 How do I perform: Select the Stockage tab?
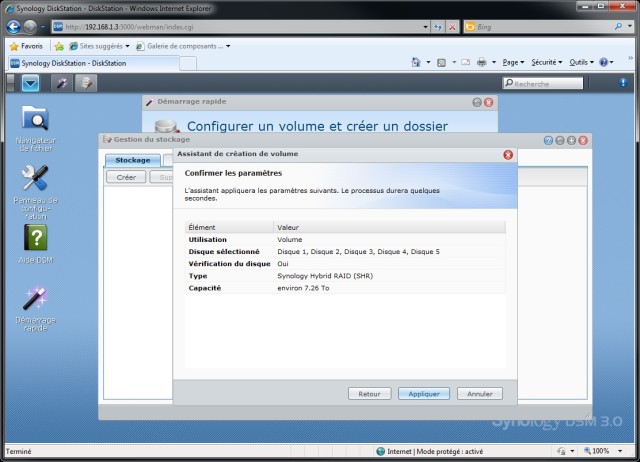point(133,160)
